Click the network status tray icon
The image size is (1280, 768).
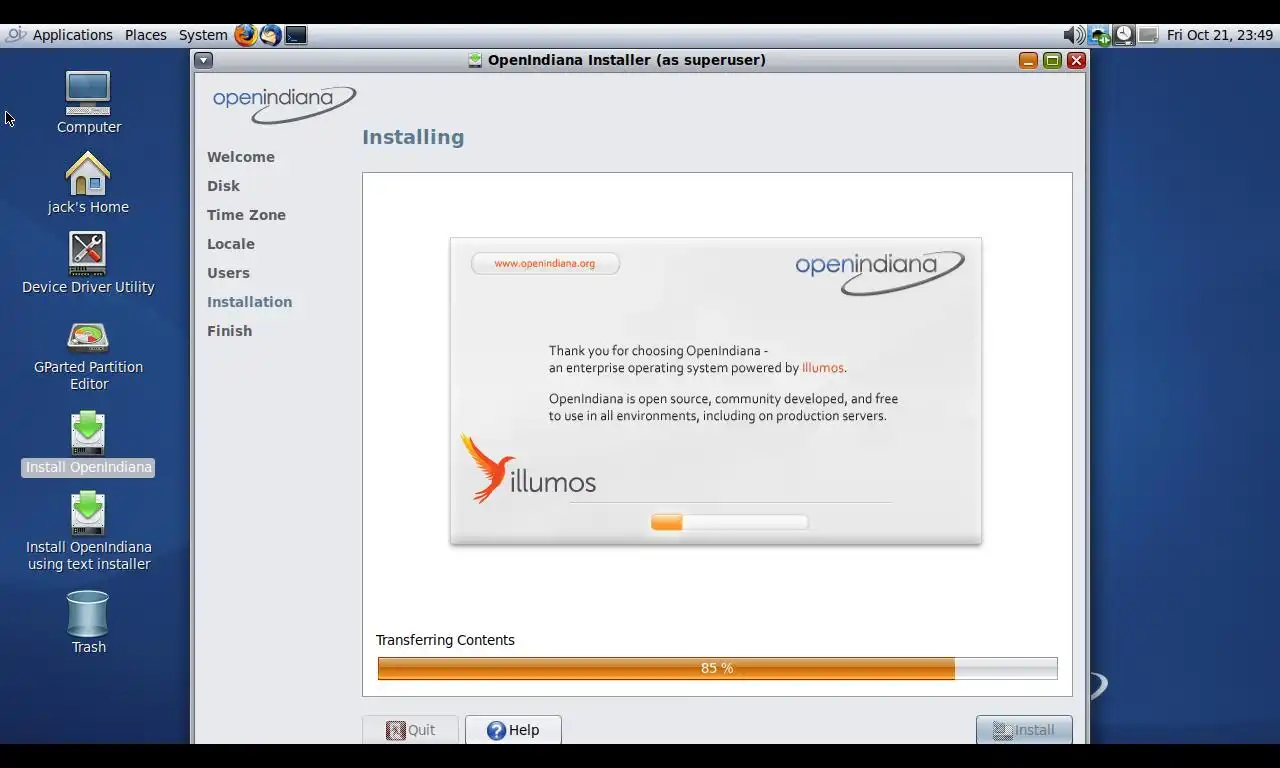1099,35
